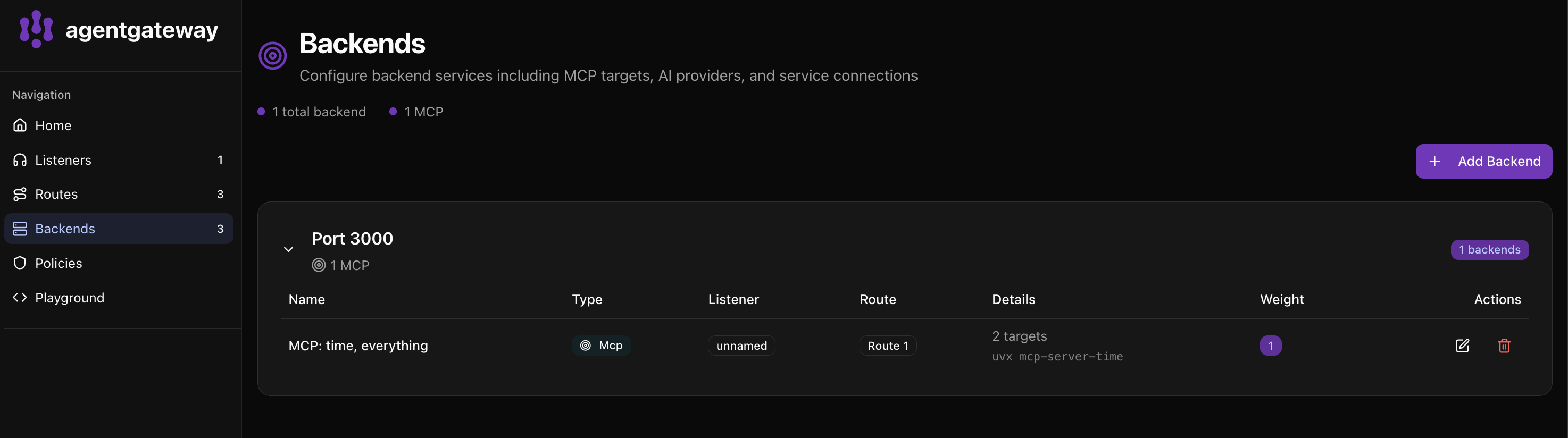Click the 1 backends badge
1568x438 pixels.
(1489, 249)
